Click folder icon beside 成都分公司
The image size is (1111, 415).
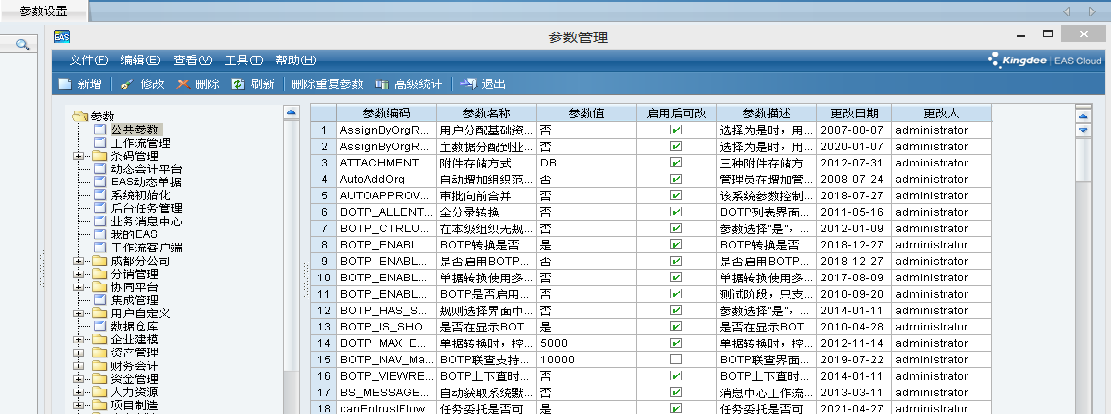pos(100,261)
